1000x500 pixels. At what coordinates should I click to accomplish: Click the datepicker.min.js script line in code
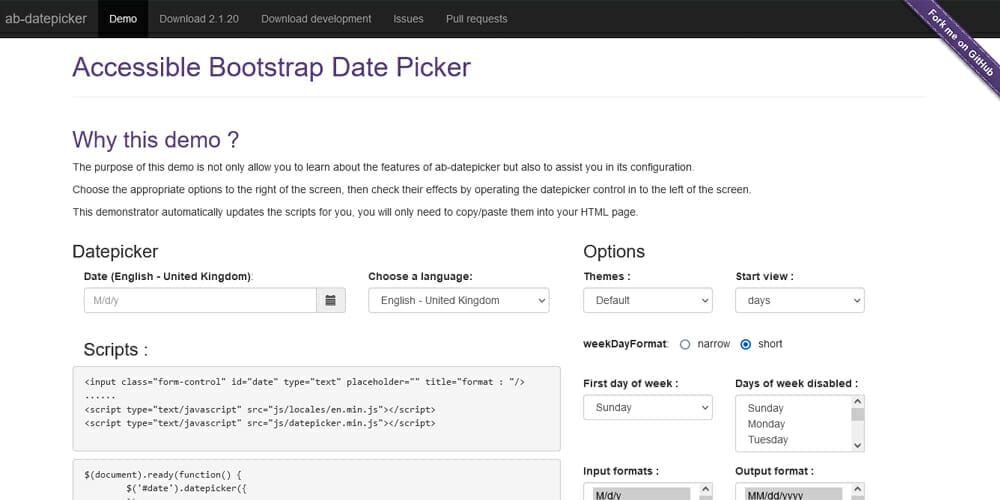(260, 423)
